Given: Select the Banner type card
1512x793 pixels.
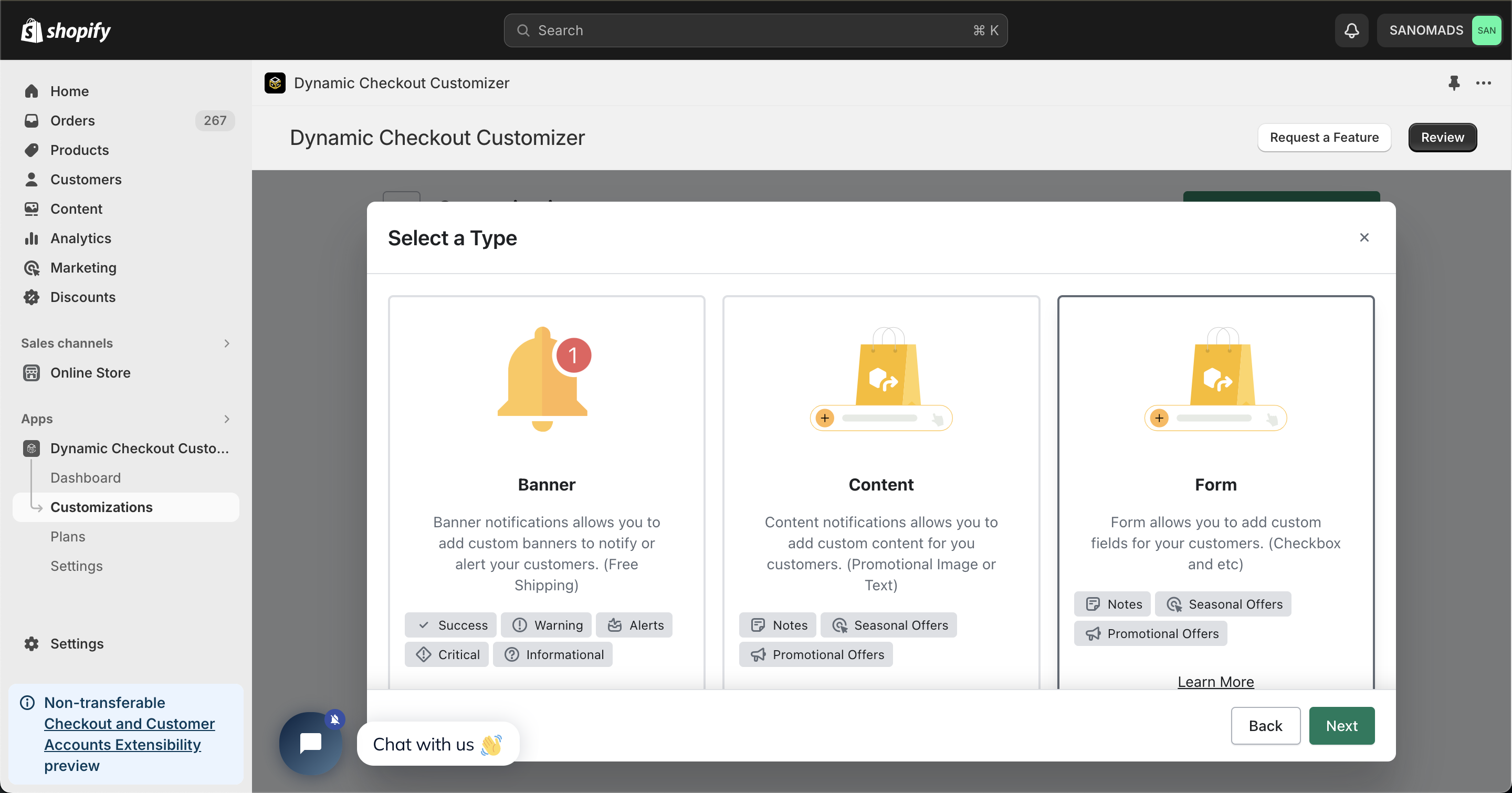Looking at the screenshot, I should point(546,458).
